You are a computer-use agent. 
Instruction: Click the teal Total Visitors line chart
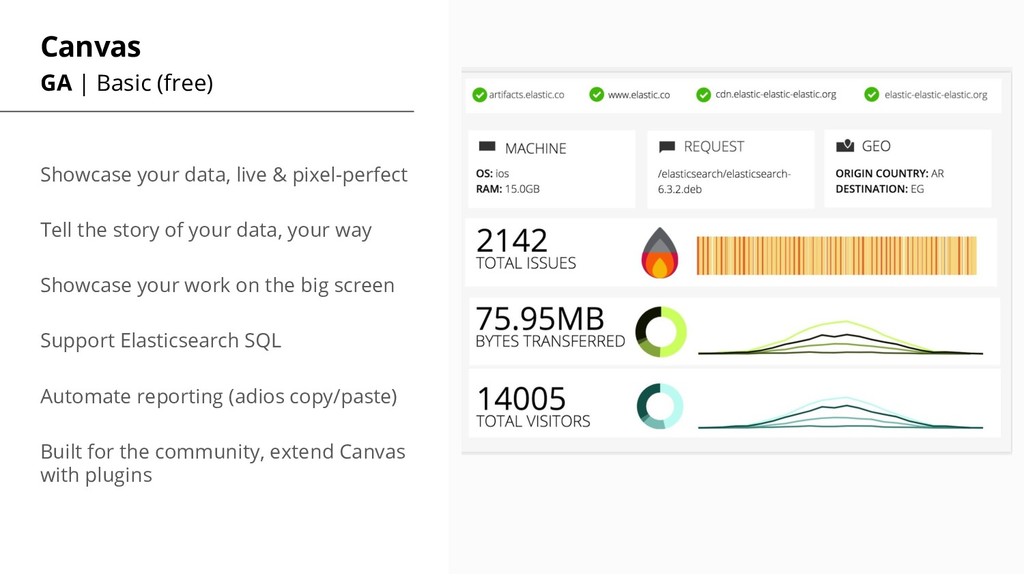(840, 413)
